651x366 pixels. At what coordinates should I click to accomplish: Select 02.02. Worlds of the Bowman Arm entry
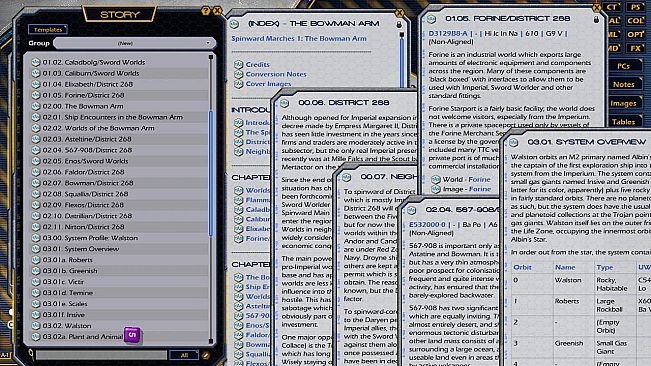click(x=120, y=128)
